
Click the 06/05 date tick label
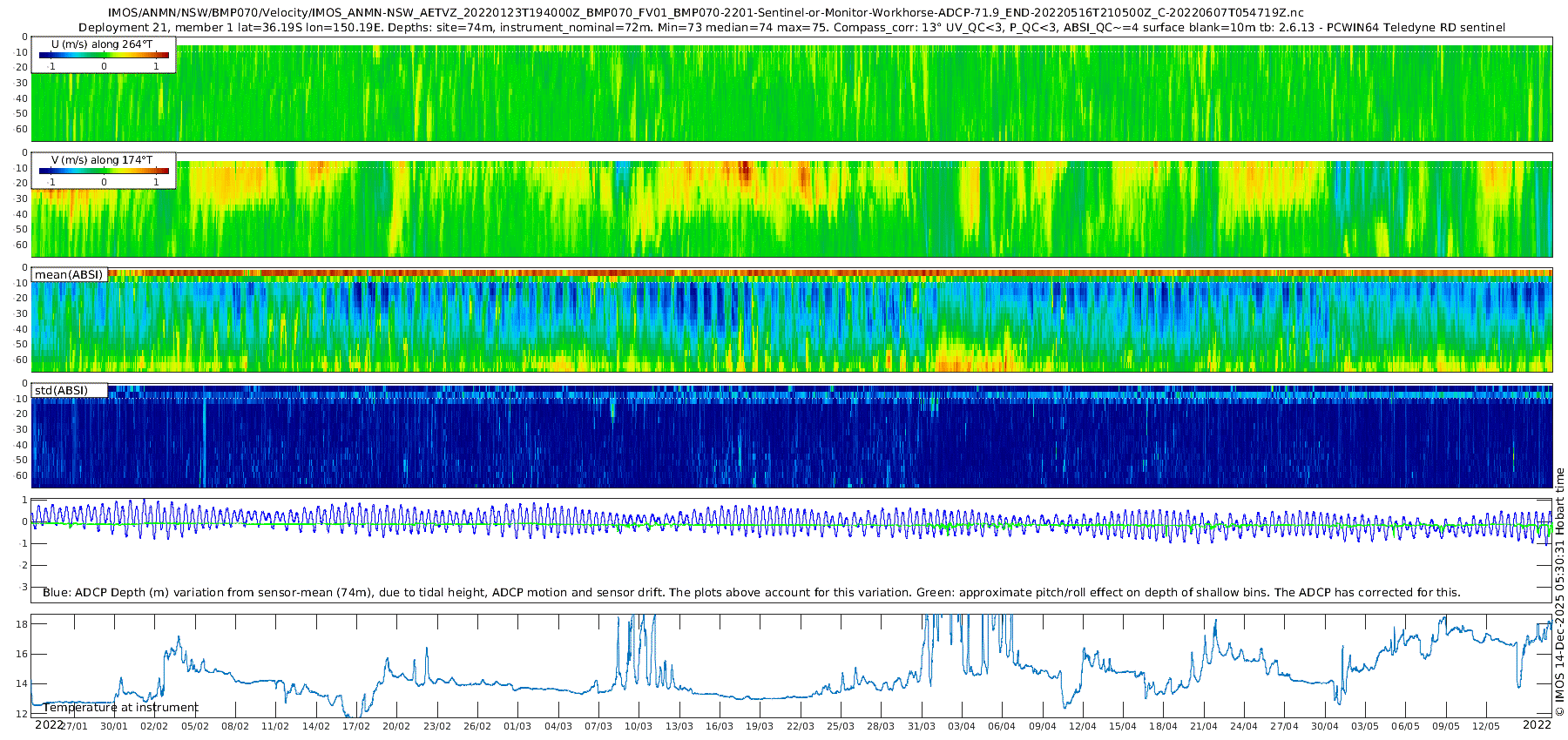tap(1406, 726)
